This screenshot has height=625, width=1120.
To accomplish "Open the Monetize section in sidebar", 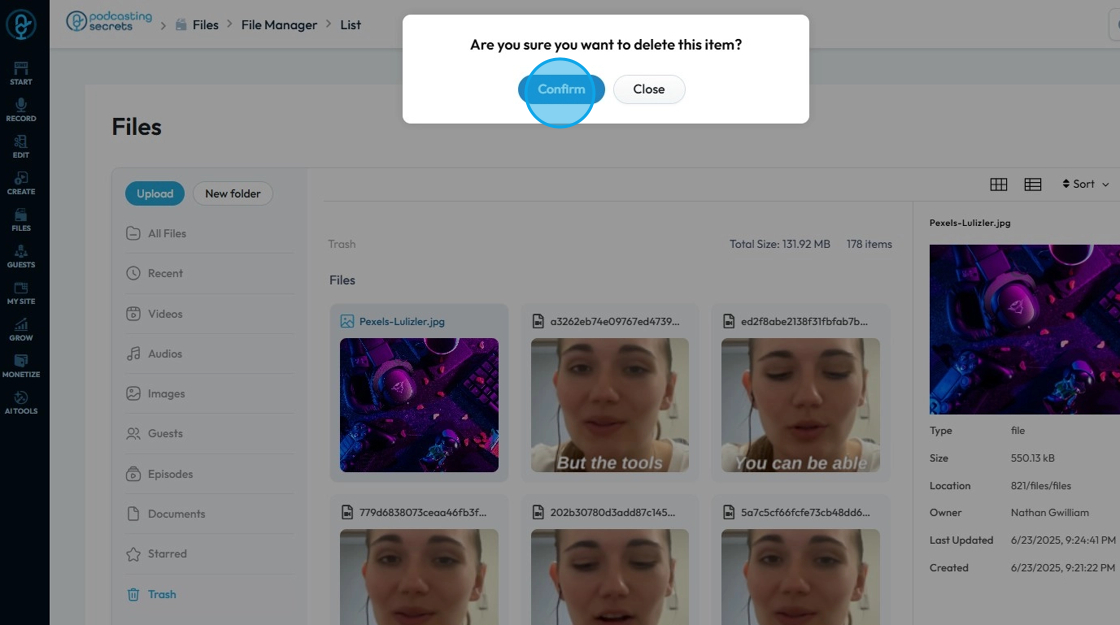I will pos(21,366).
